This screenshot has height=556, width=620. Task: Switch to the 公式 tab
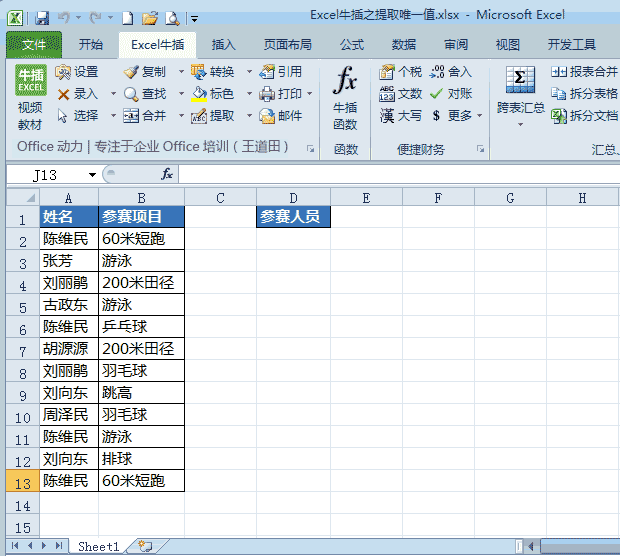[352, 45]
